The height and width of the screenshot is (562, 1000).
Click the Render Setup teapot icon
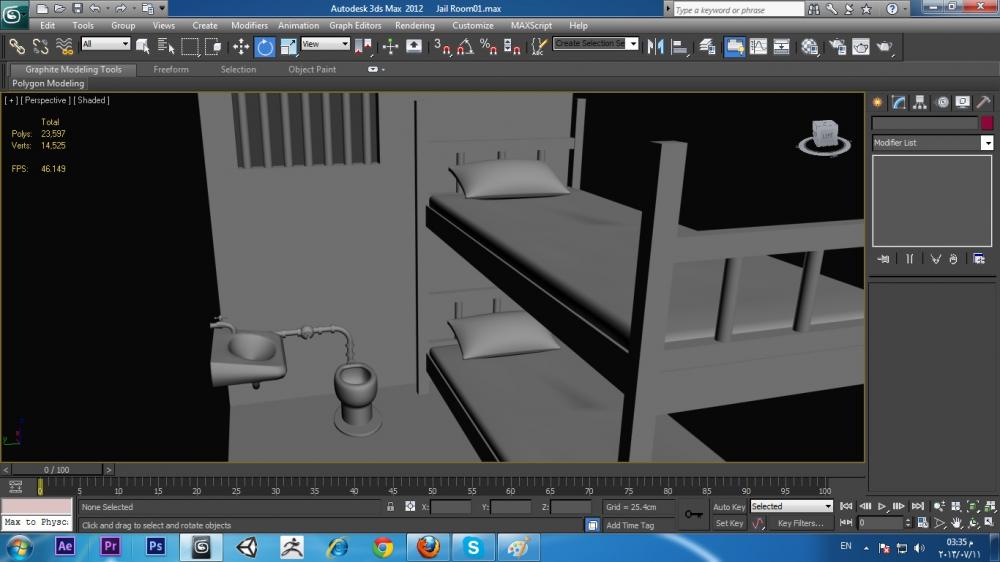(836, 46)
